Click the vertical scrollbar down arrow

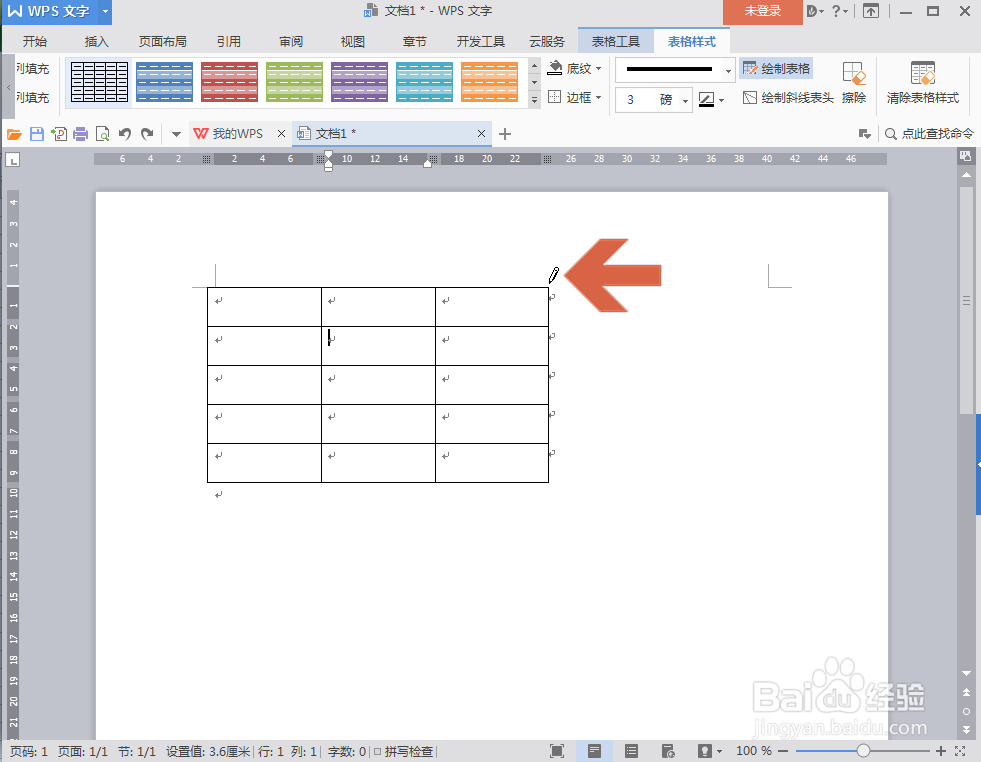coord(967,674)
